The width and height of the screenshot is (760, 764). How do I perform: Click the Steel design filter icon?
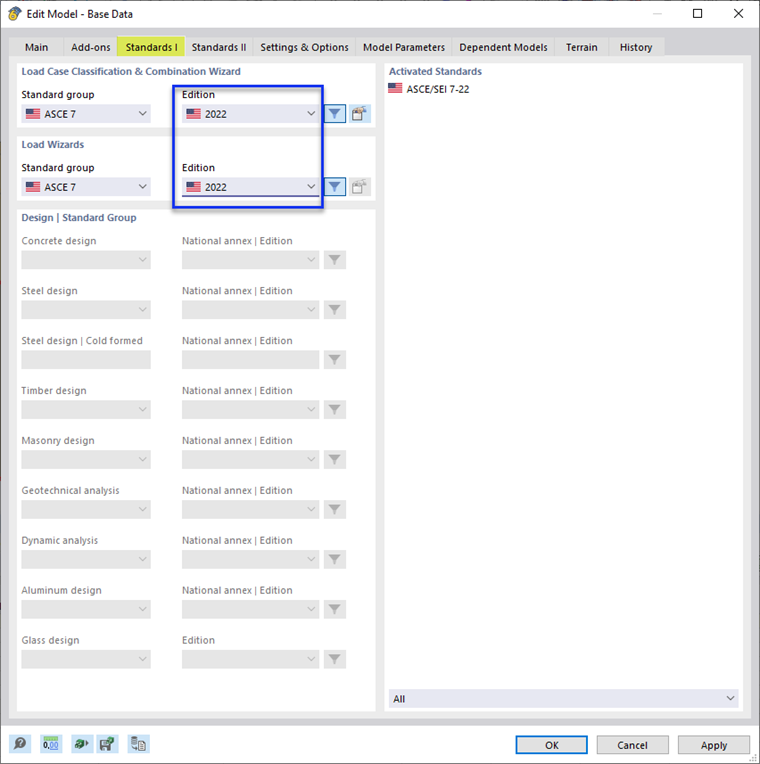click(335, 309)
